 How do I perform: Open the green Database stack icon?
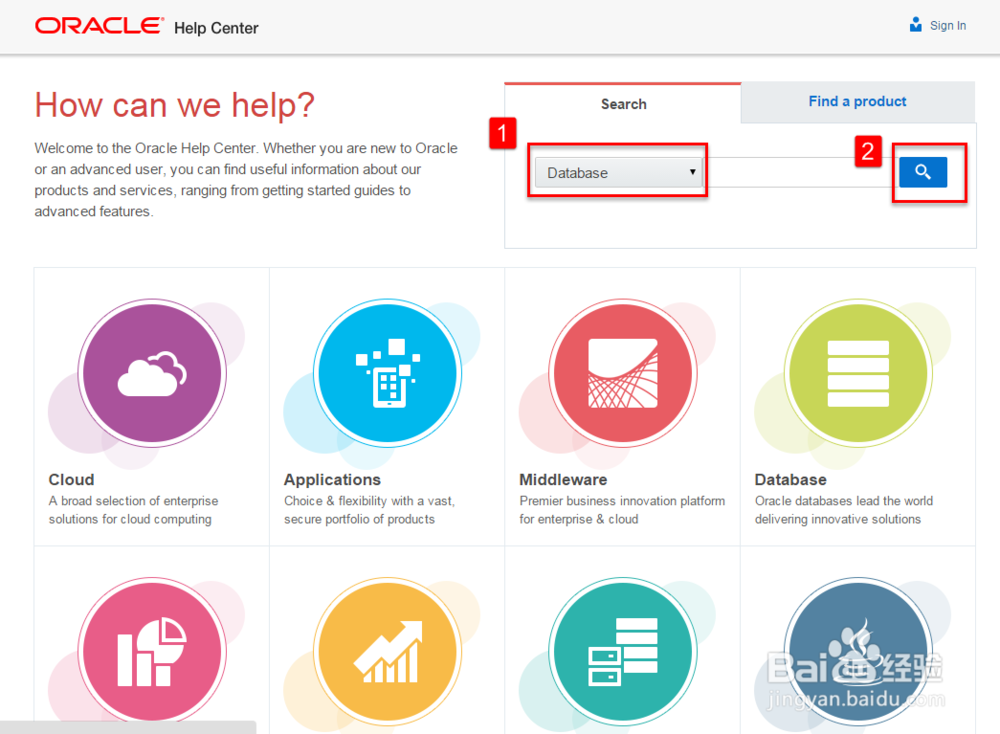858,373
